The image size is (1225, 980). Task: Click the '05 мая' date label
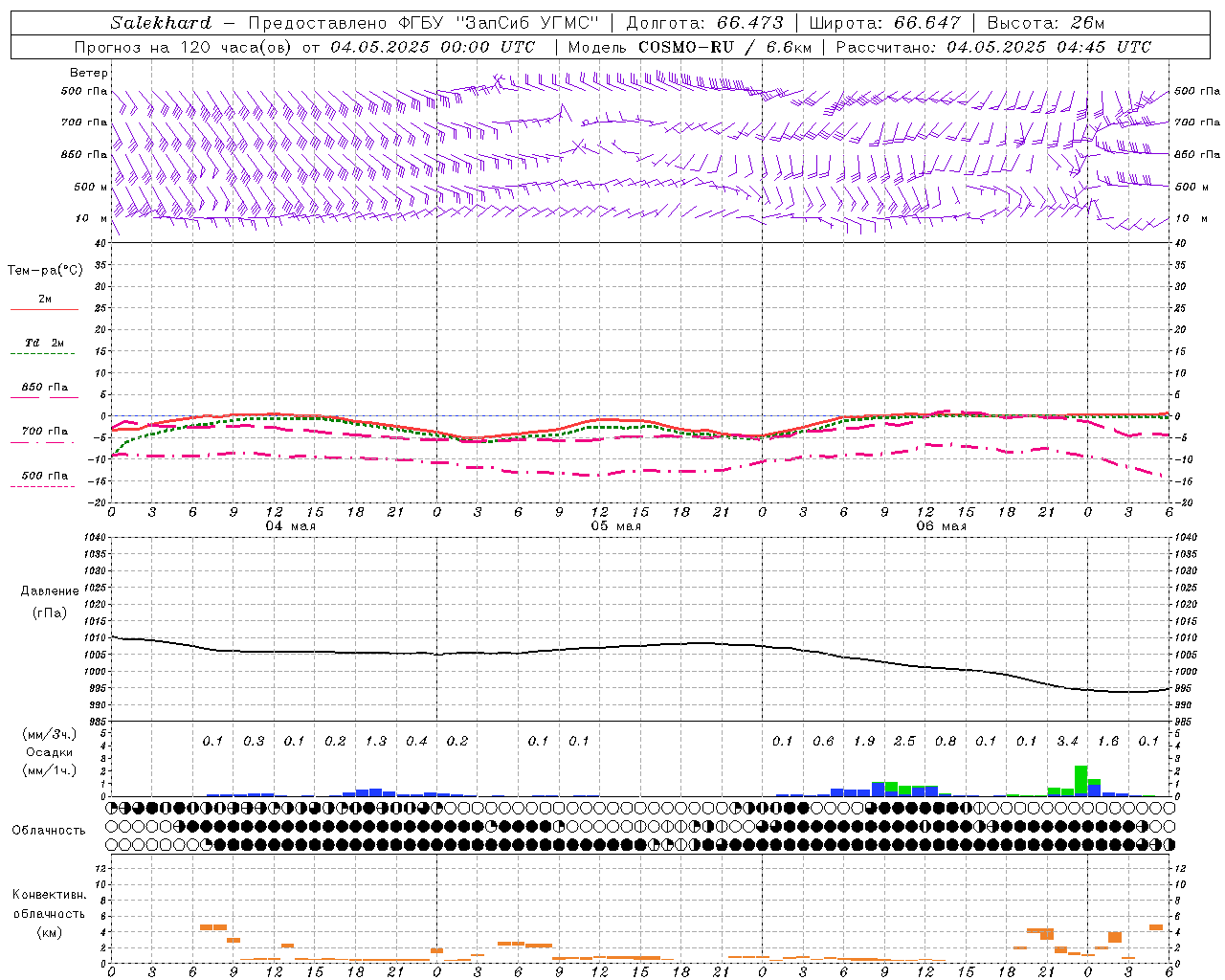coord(616,525)
